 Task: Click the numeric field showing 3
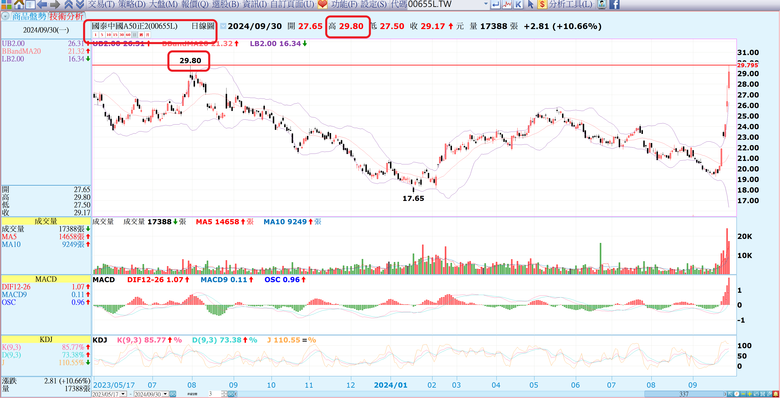click(213, 394)
